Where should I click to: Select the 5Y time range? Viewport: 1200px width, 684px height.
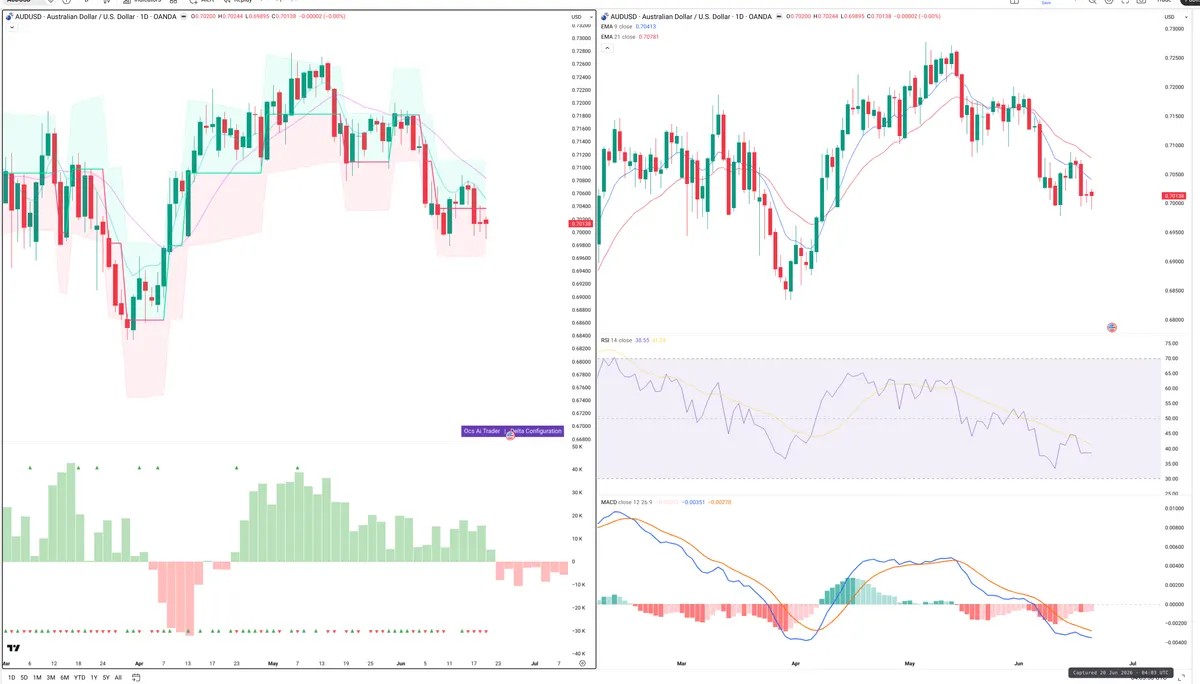(x=106, y=677)
